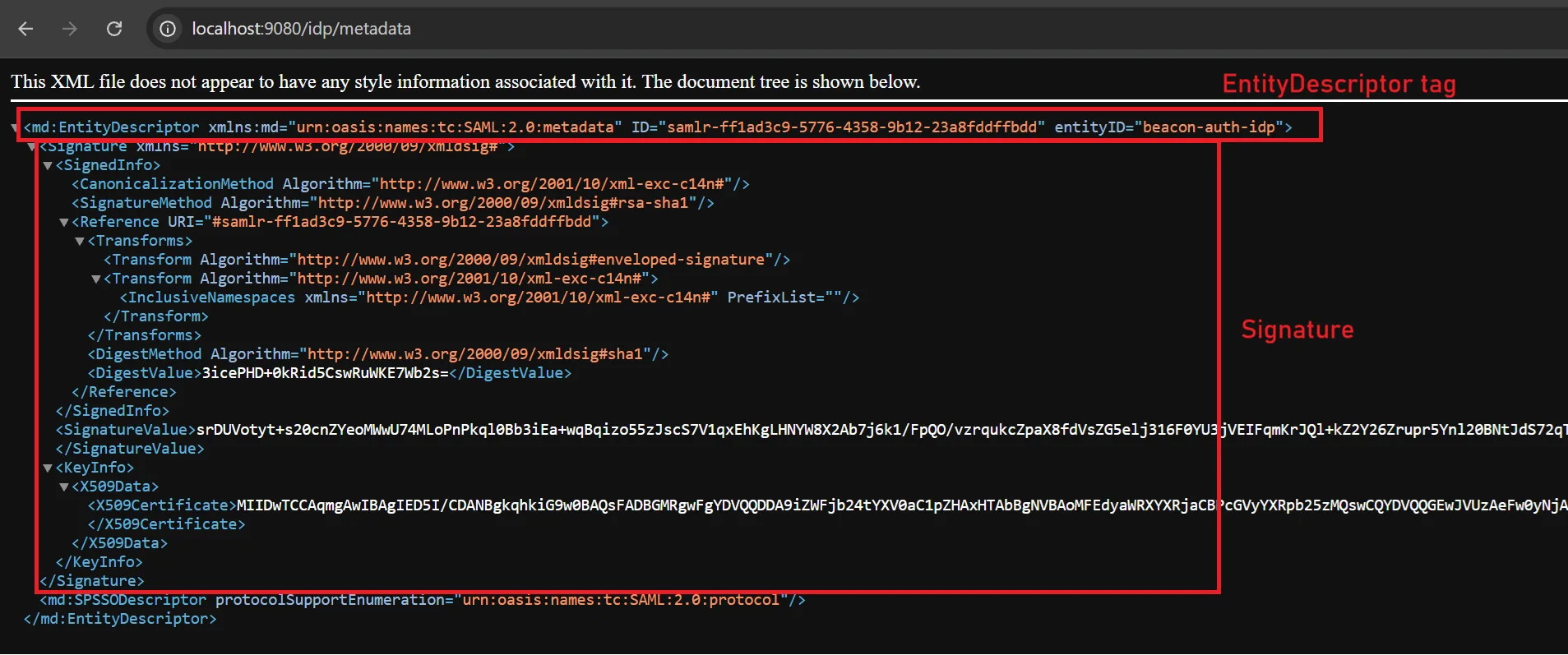
Task: Collapse the SignedInfo node
Action: (48, 165)
